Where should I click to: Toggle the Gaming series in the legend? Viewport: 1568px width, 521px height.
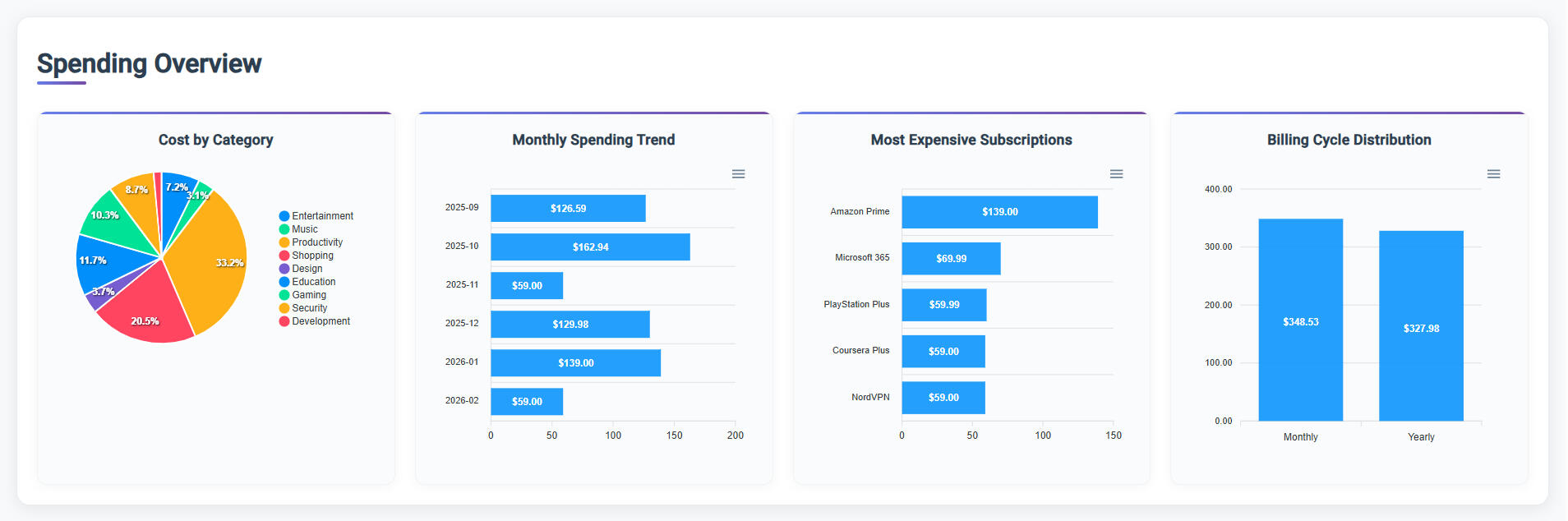[309, 295]
